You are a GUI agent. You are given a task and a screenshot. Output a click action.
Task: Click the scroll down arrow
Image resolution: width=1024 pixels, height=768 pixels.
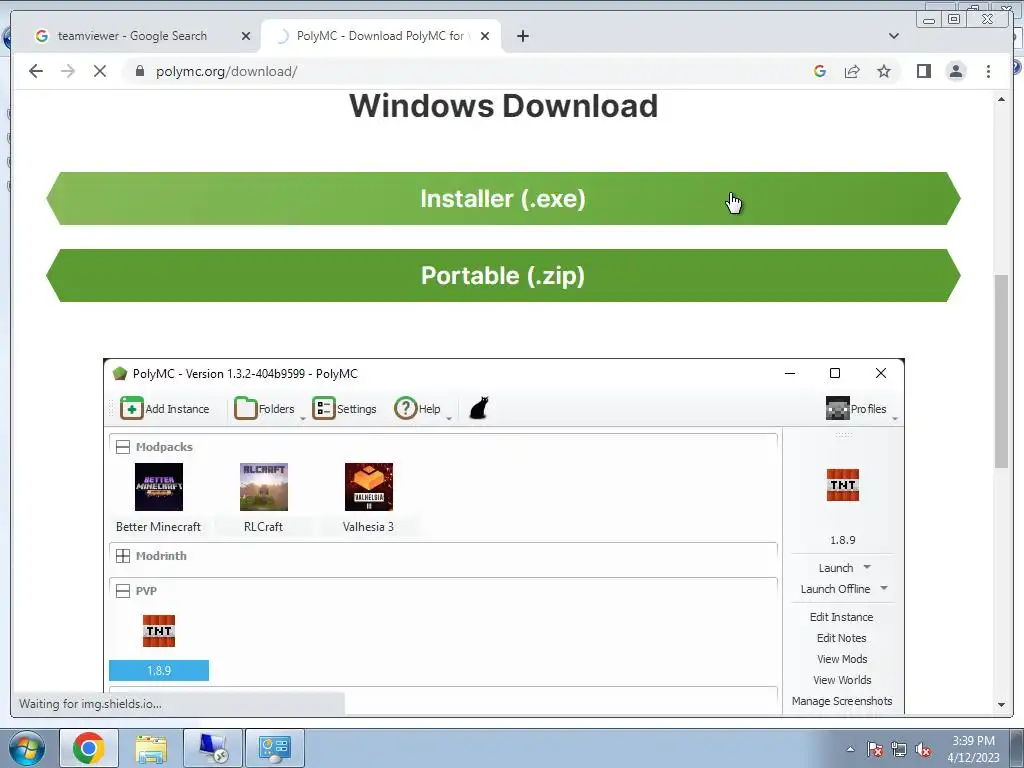1001,705
